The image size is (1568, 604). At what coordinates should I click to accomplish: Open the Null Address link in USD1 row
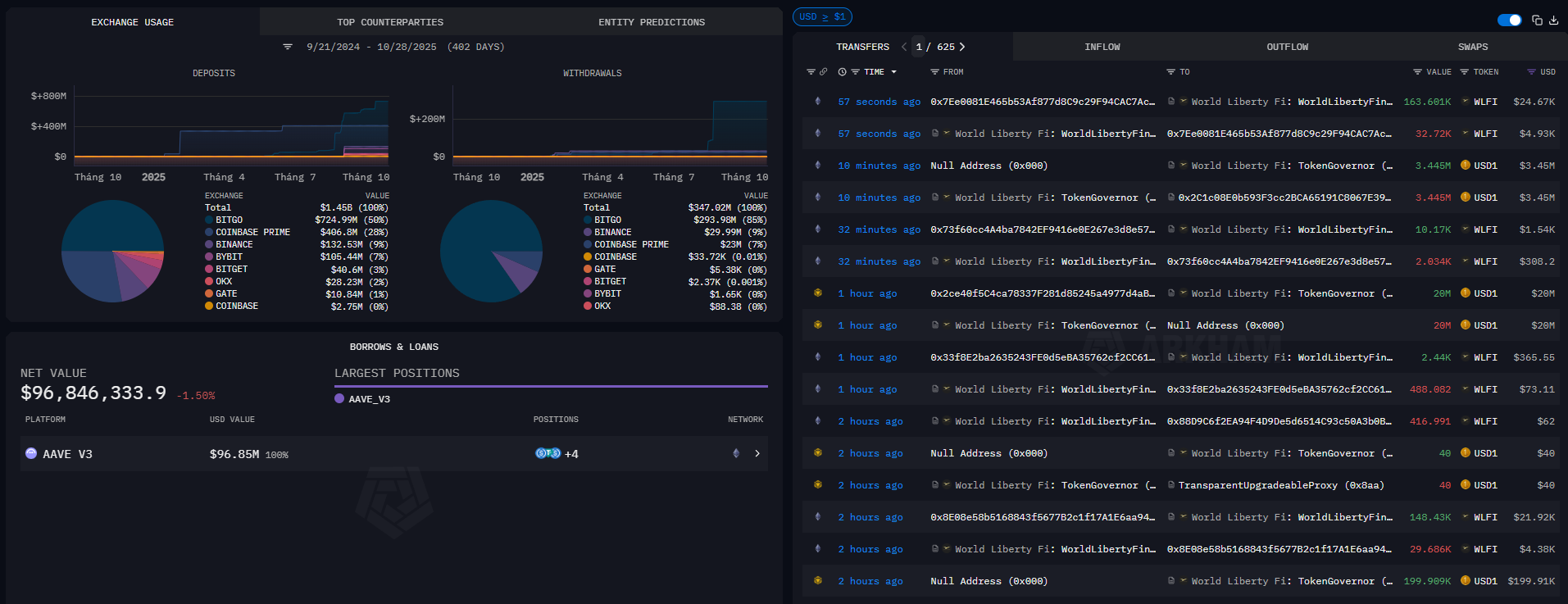[989, 166]
